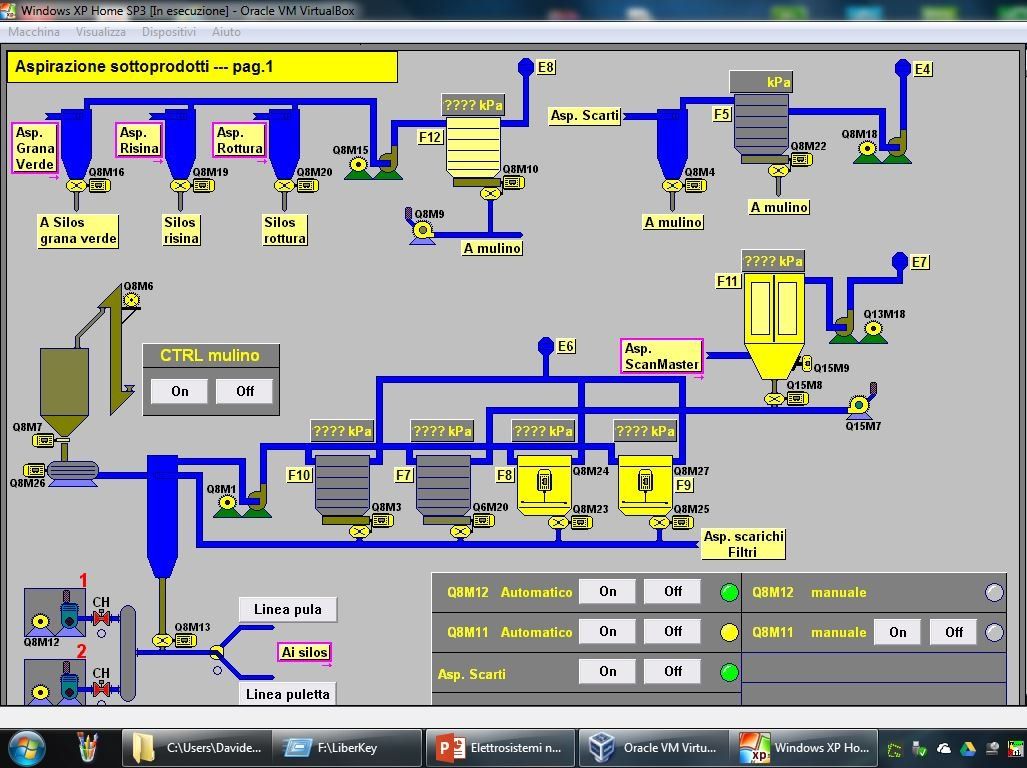Open the Dispositivi menu
Screen dimensions: 1027x768
coord(168,32)
